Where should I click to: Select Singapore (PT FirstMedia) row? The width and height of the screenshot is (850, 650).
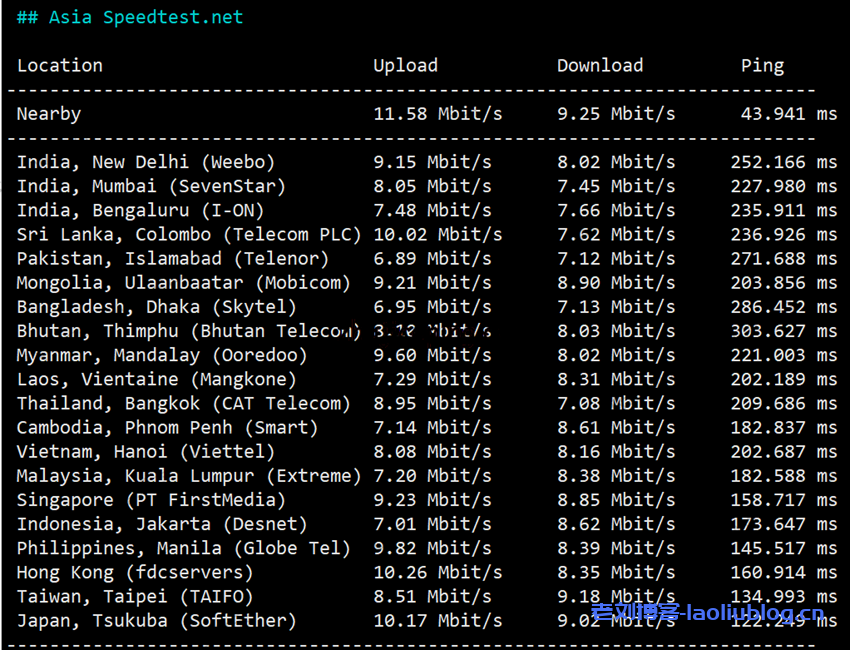click(151, 500)
